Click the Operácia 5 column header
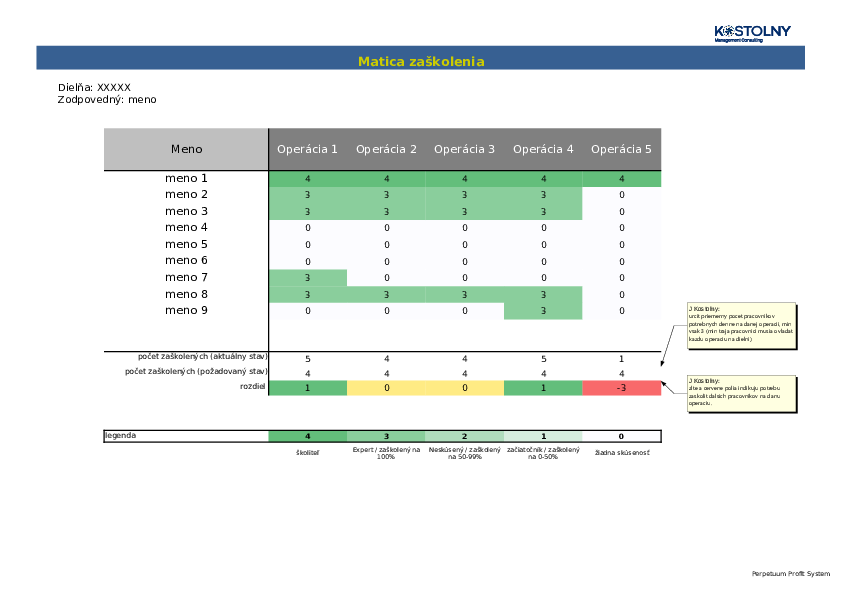Image resolution: width=842 pixels, height=595 pixels. (621, 149)
